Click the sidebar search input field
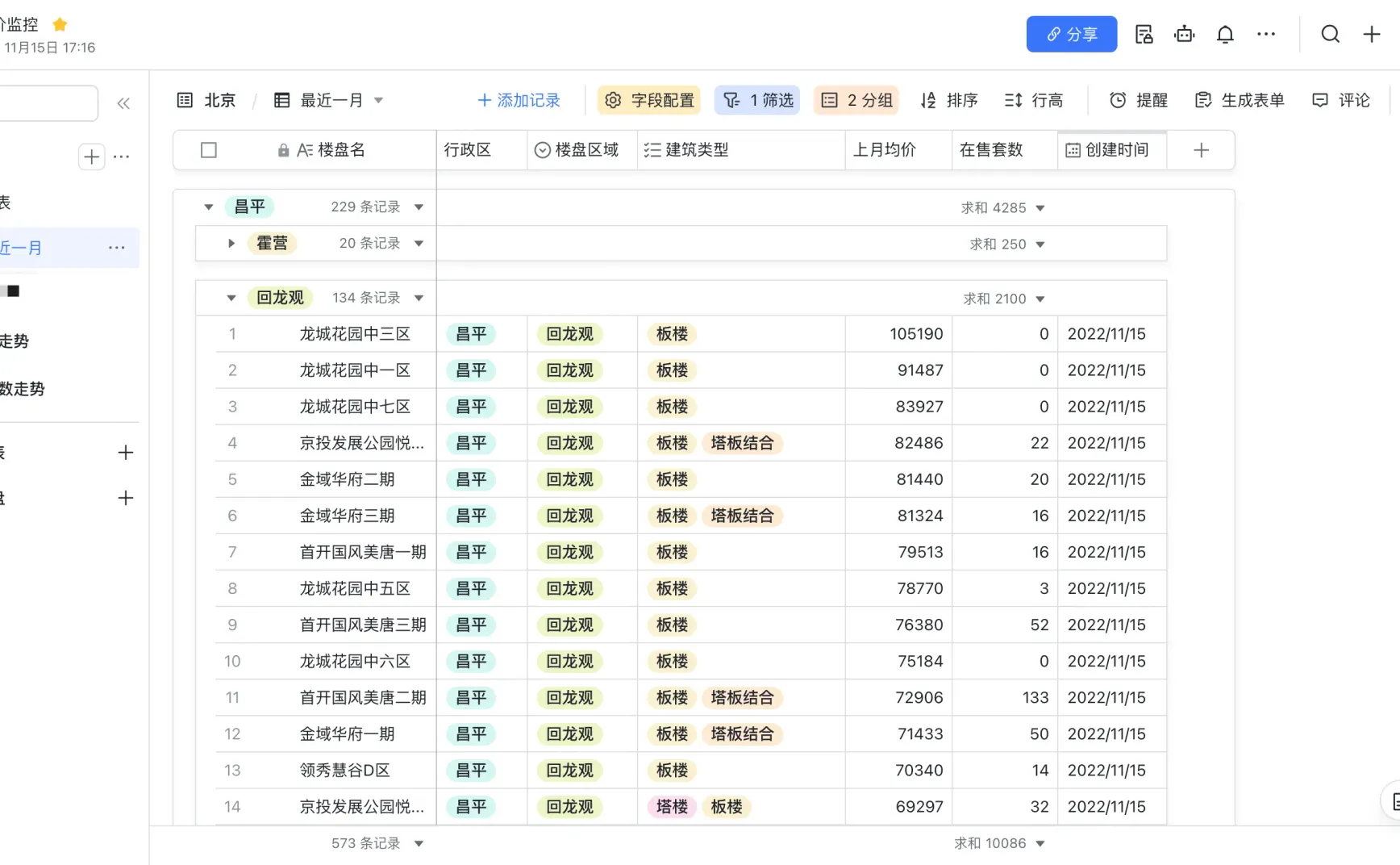Image resolution: width=1400 pixels, height=865 pixels. [x=48, y=103]
